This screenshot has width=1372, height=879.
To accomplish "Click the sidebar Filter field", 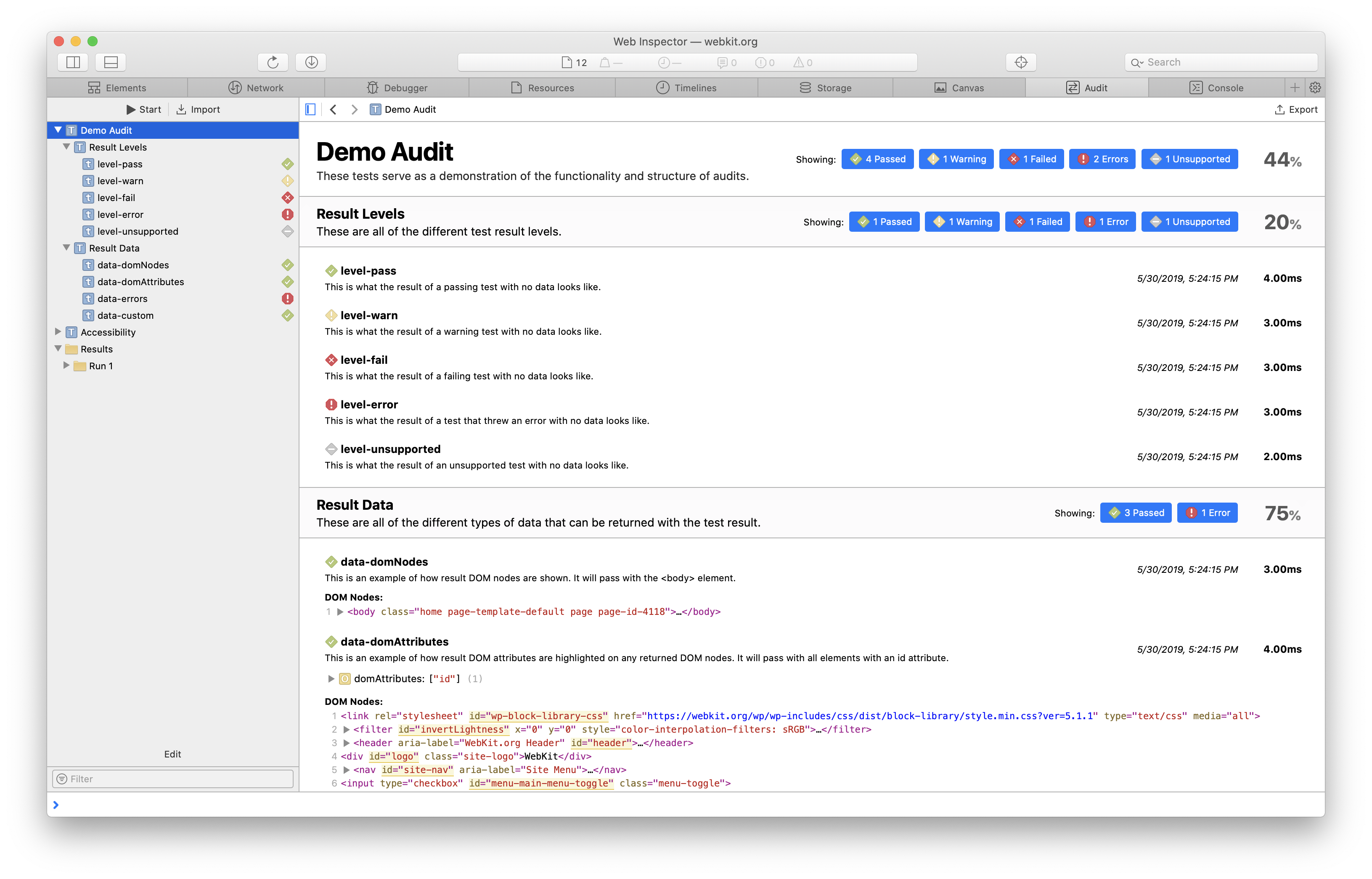I will 172,778.
